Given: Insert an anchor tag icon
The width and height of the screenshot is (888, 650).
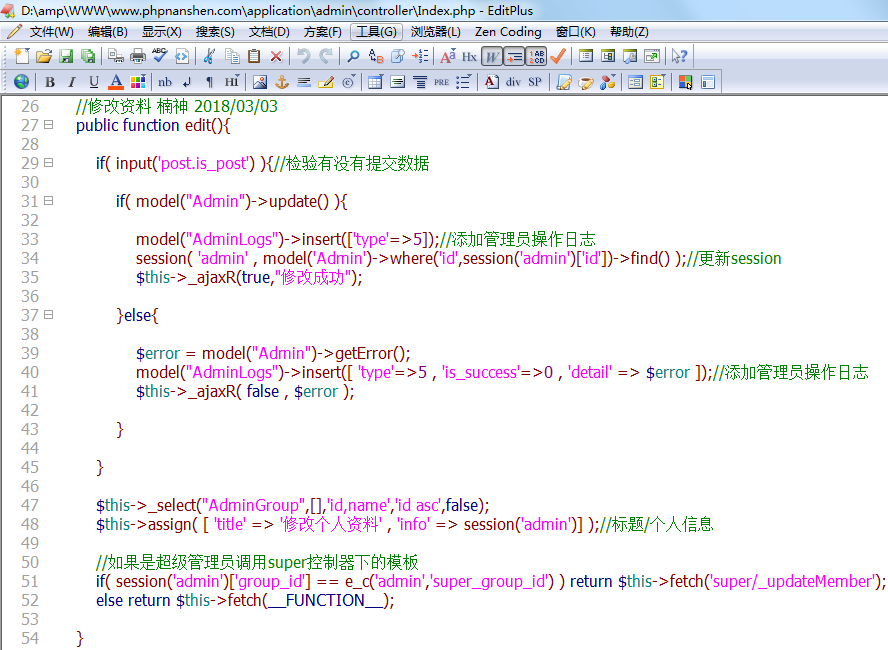Looking at the screenshot, I should click(x=282, y=82).
